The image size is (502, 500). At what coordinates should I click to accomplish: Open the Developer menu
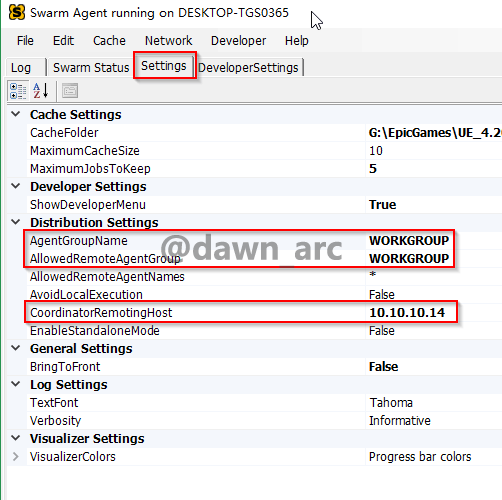tap(238, 41)
